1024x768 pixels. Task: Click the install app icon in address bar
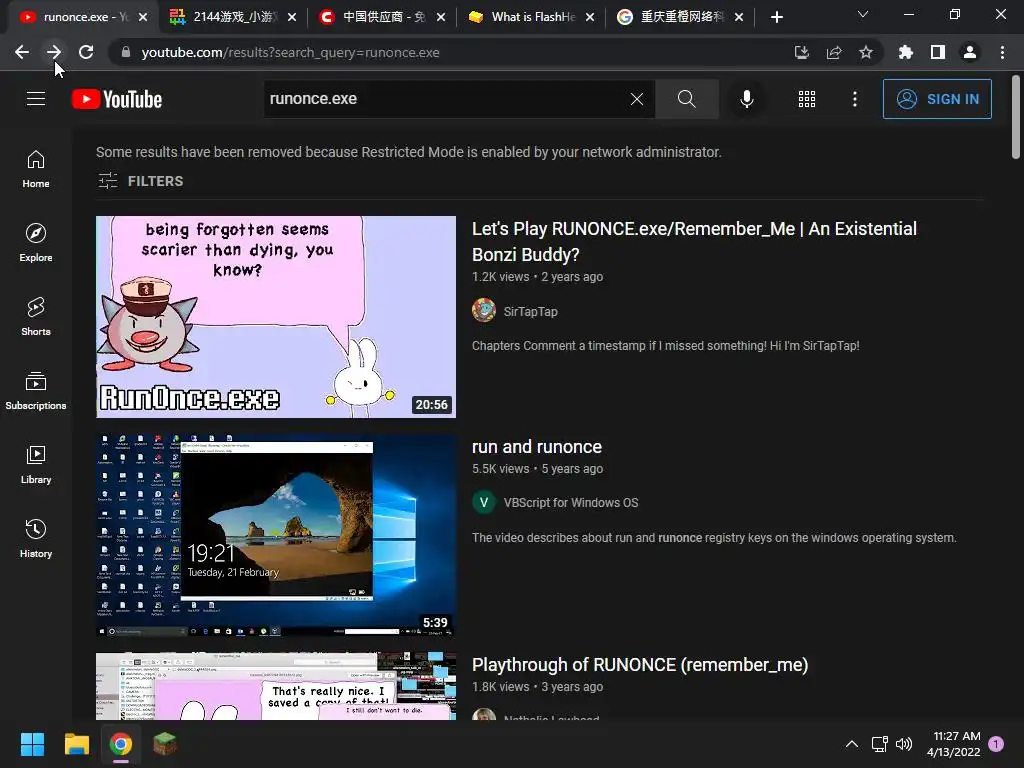802,52
